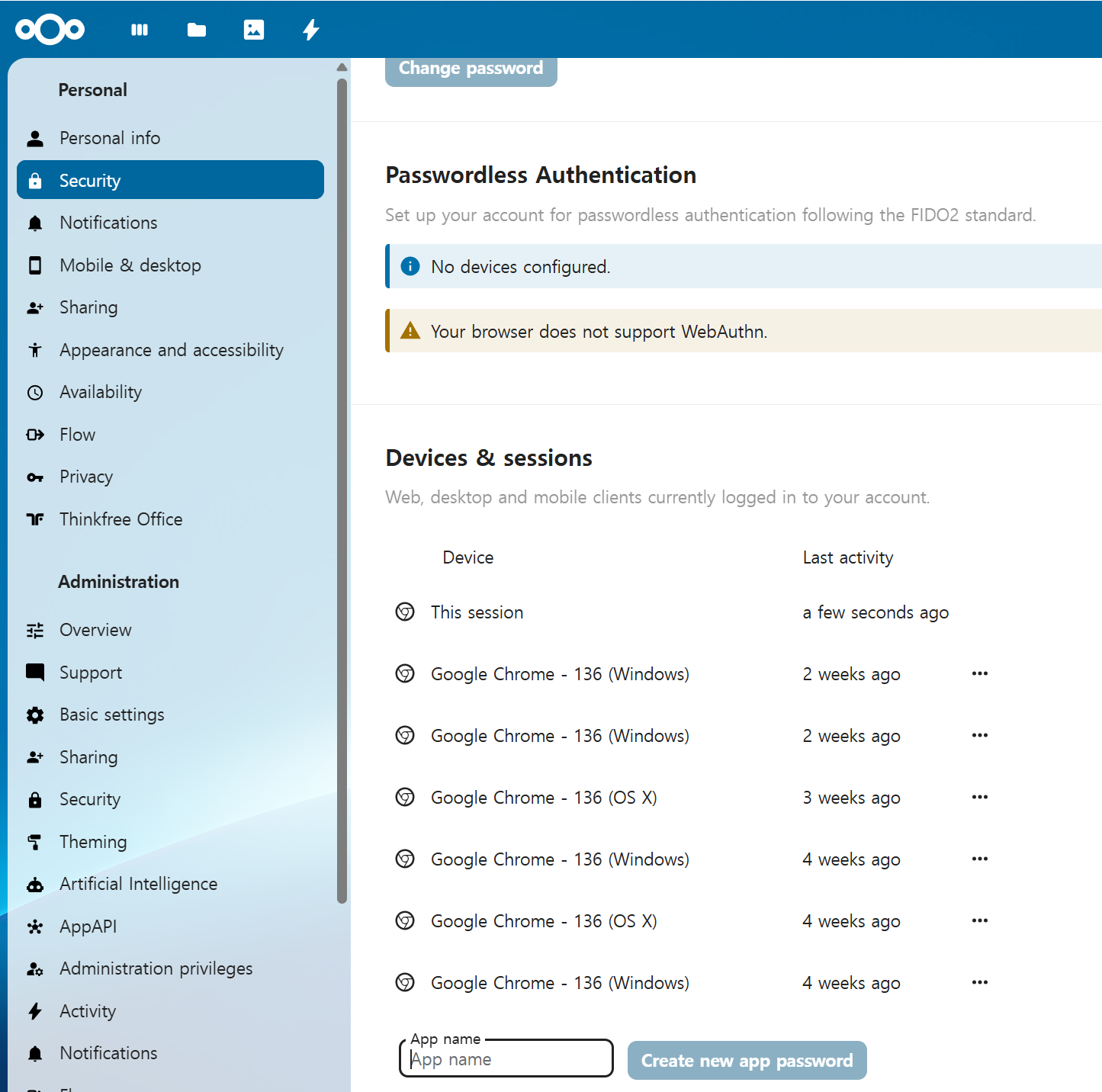Click the Devices & sessions heading

point(489,458)
